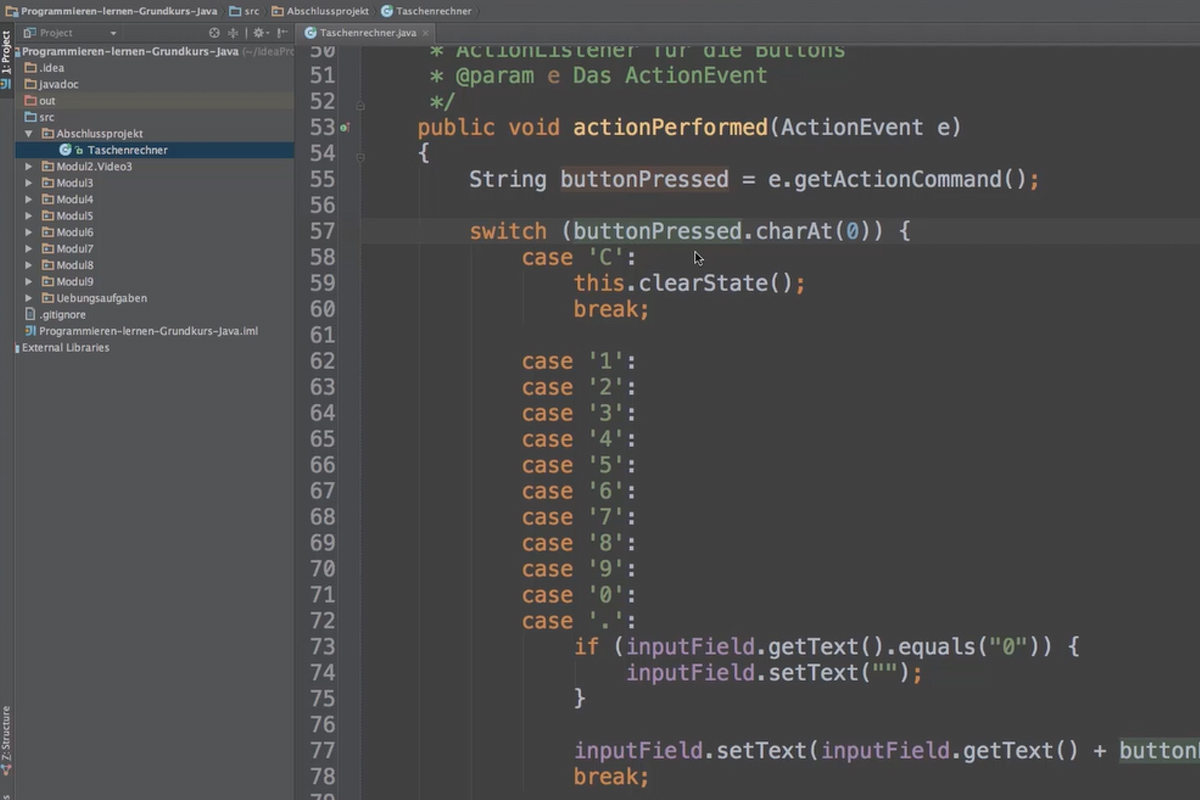Viewport: 1200px width, 800px height.
Task: Click the break statement on line 60
Action: point(612,309)
